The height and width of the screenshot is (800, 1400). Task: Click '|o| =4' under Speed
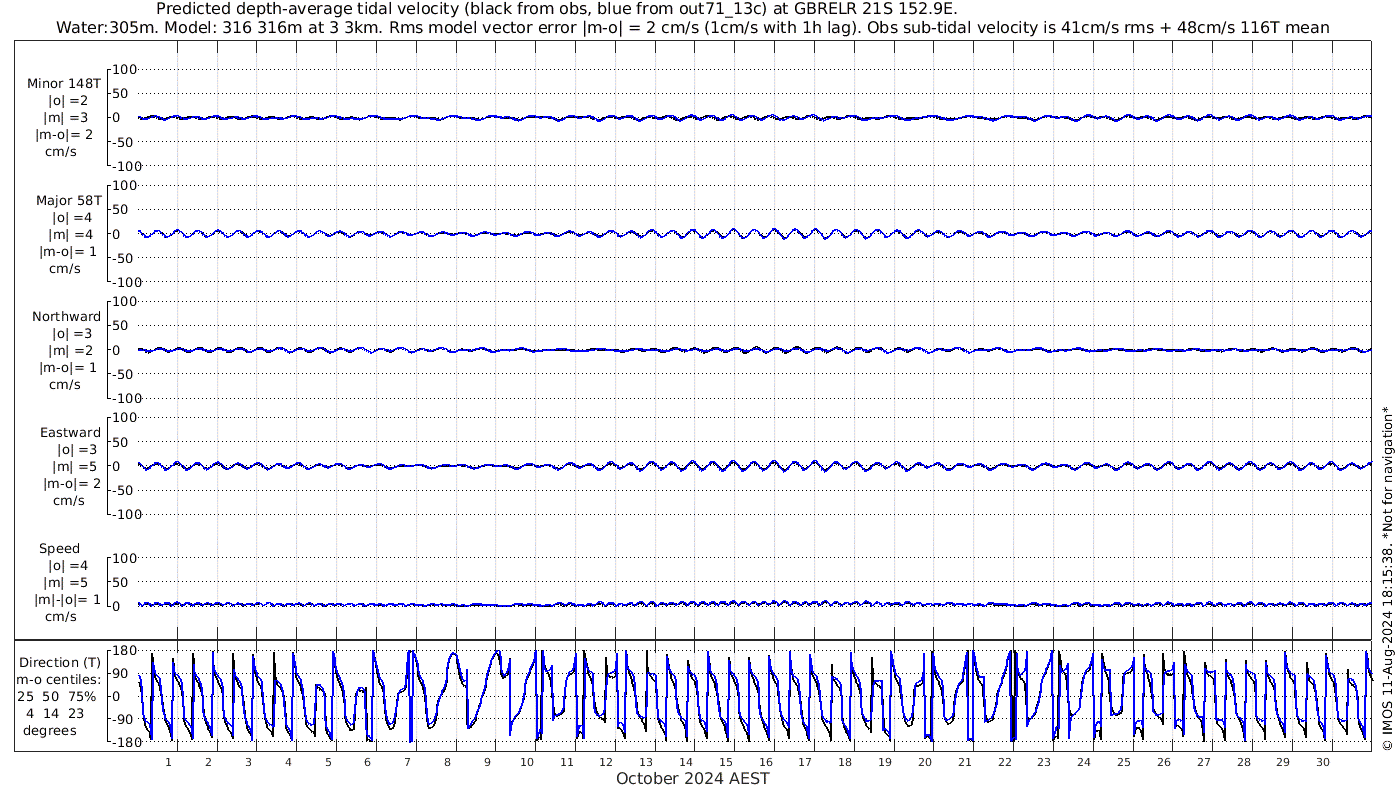tap(66, 566)
